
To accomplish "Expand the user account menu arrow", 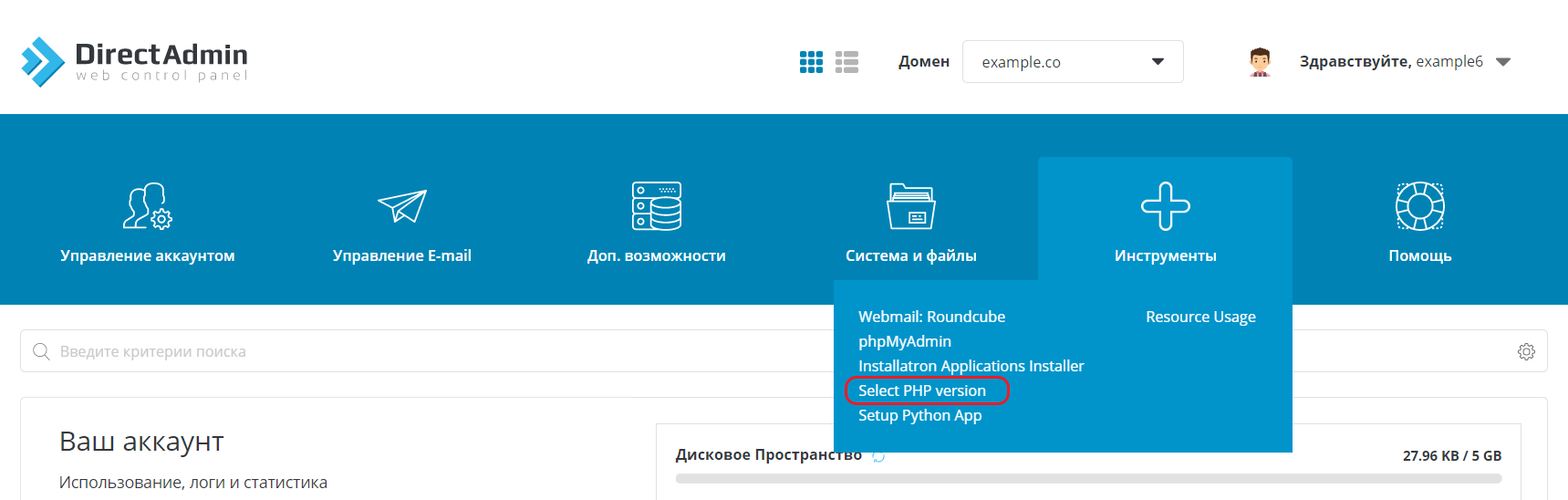I will [x=1503, y=62].
